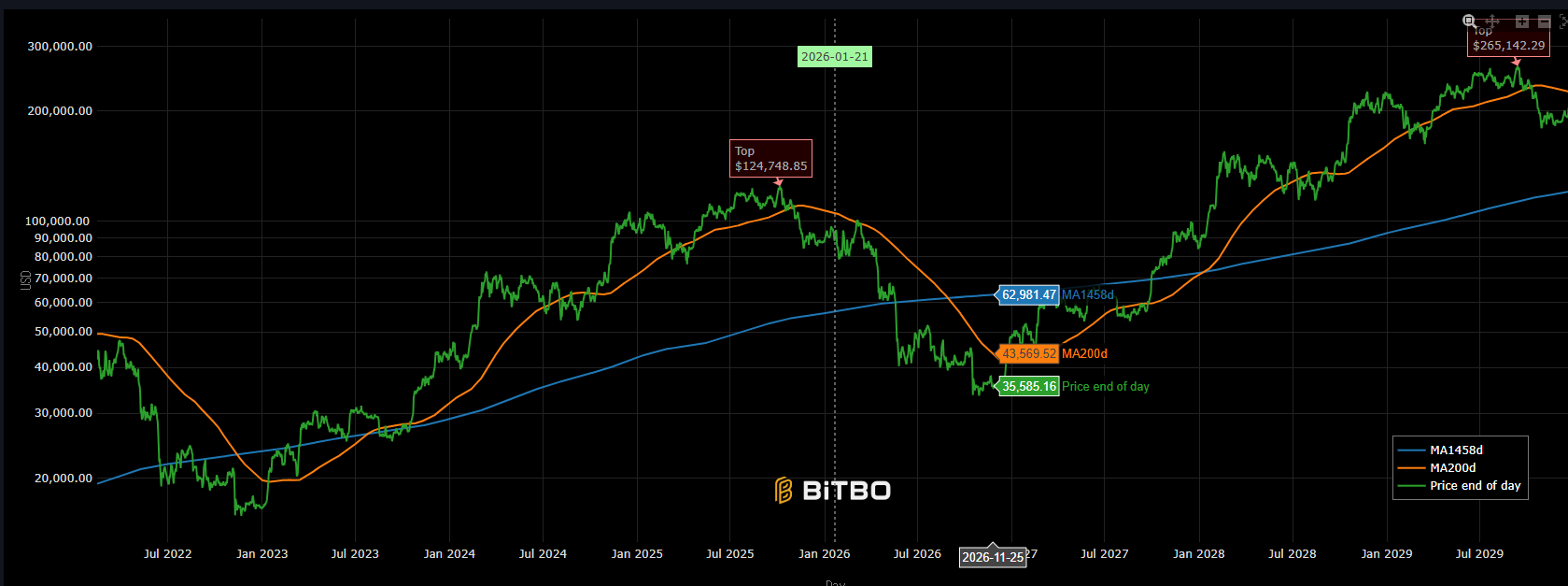The height and width of the screenshot is (586, 1568).
Task: Click the pink arrow under $124,748.85 Top
Action: pyautogui.click(x=779, y=182)
